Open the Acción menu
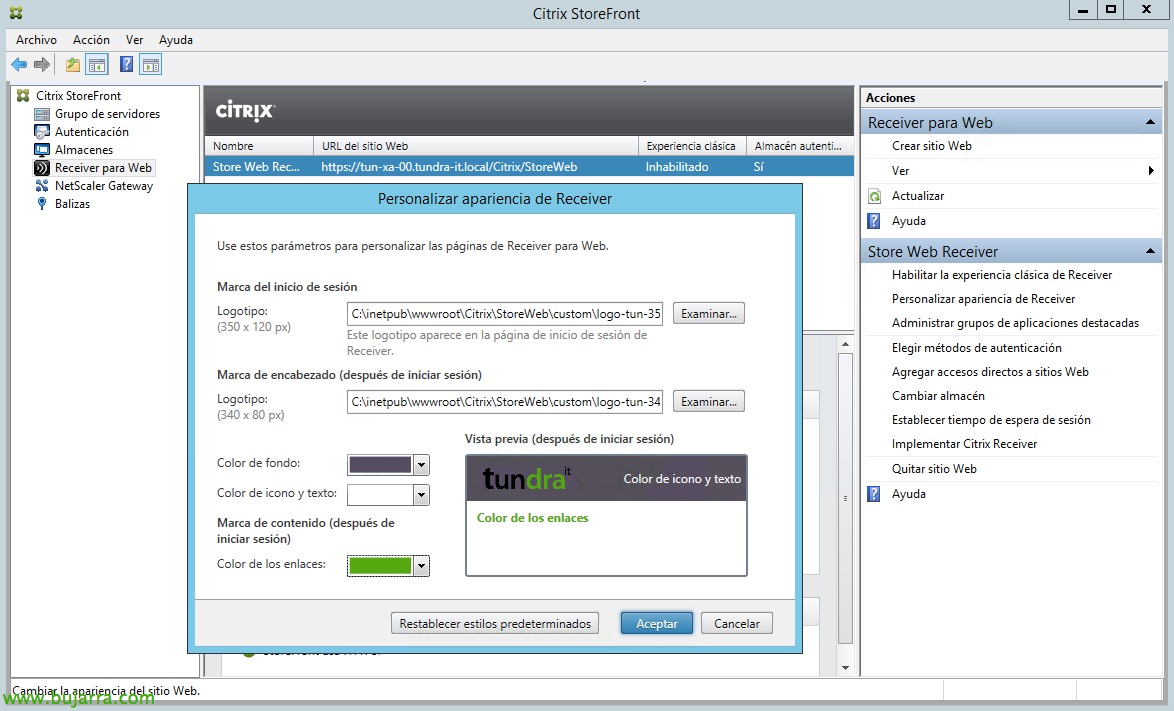 tap(91, 40)
